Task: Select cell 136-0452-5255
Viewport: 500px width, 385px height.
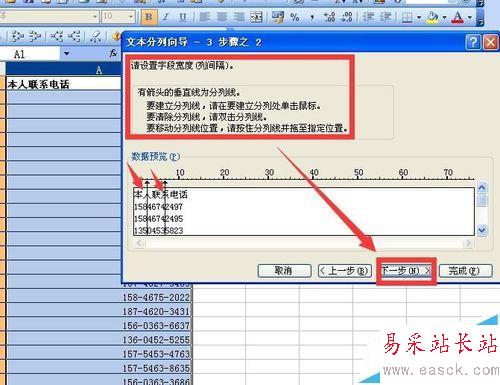Action: (x=99, y=340)
